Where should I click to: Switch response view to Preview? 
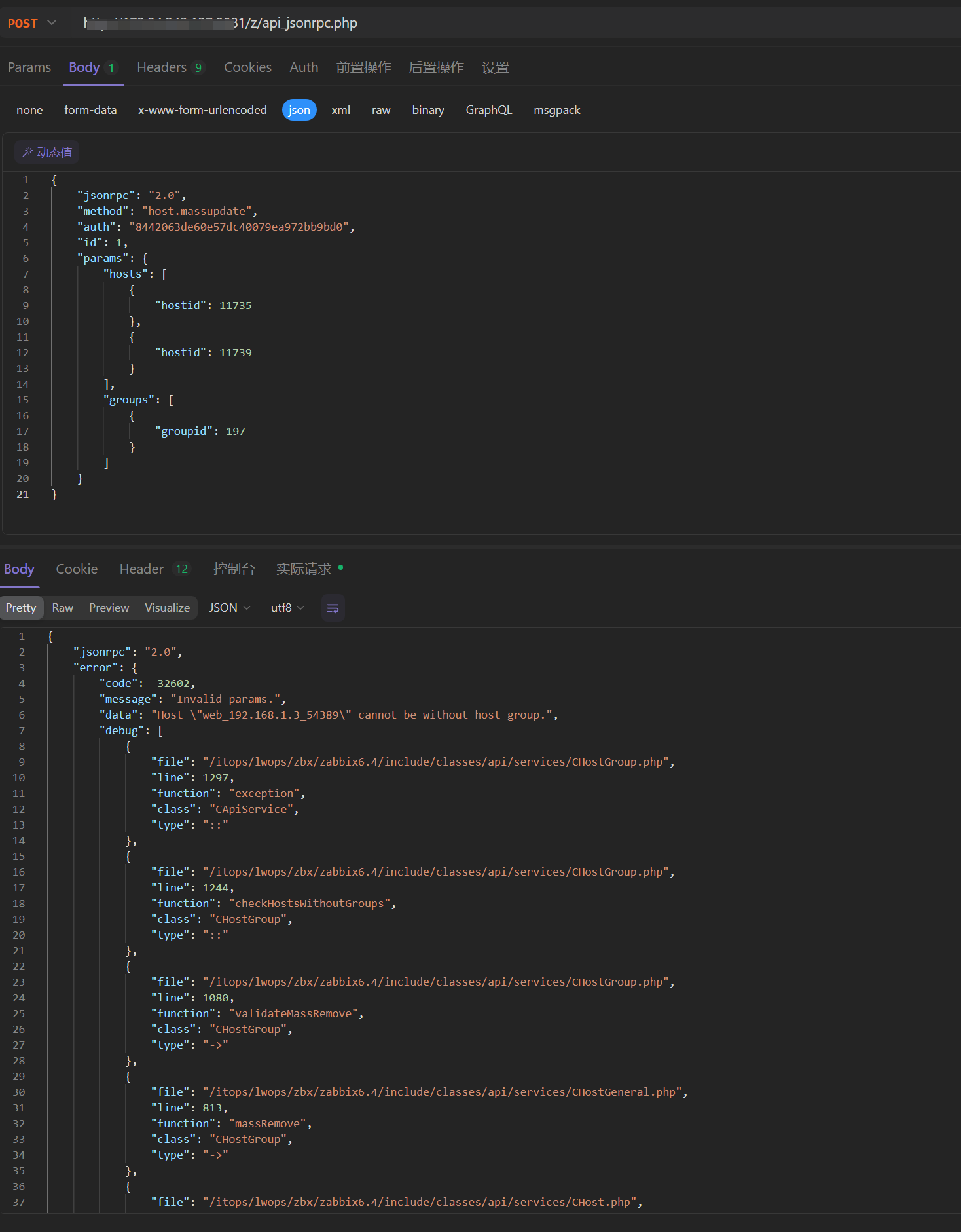[x=109, y=608]
